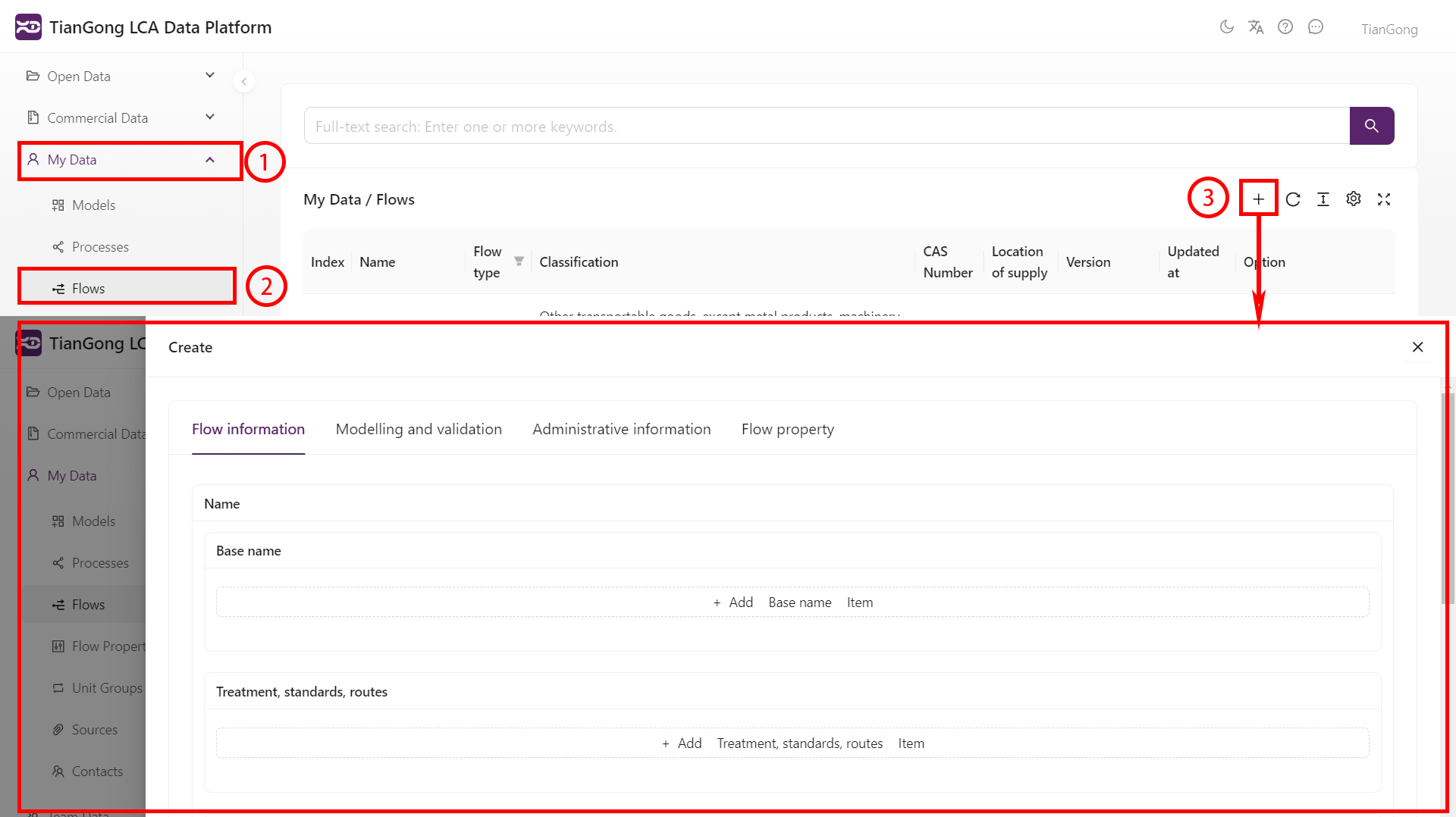Add a Base name item
This screenshot has height=817, width=1456.
(792, 603)
